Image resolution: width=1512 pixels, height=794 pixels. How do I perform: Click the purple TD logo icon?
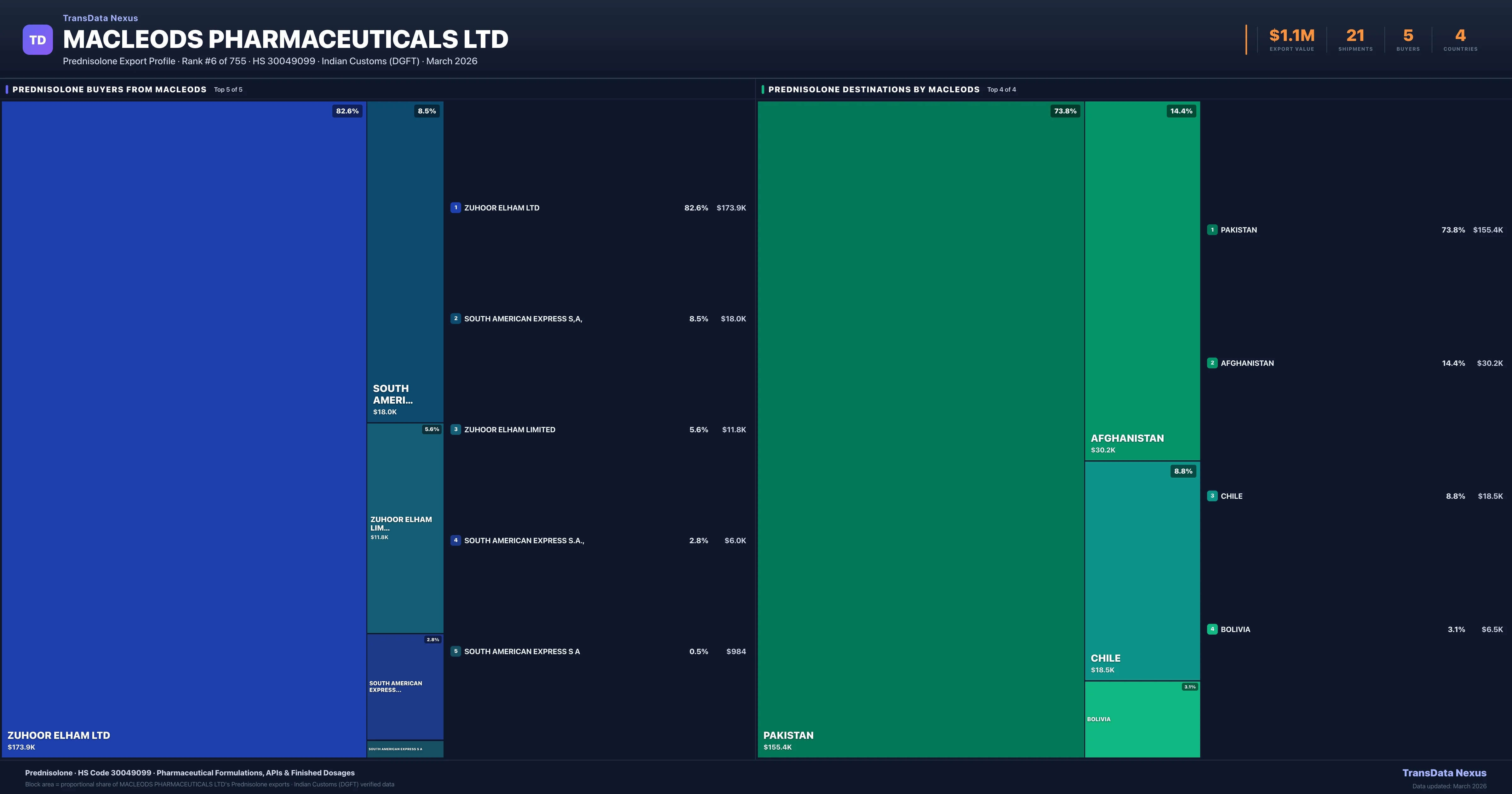tap(37, 40)
